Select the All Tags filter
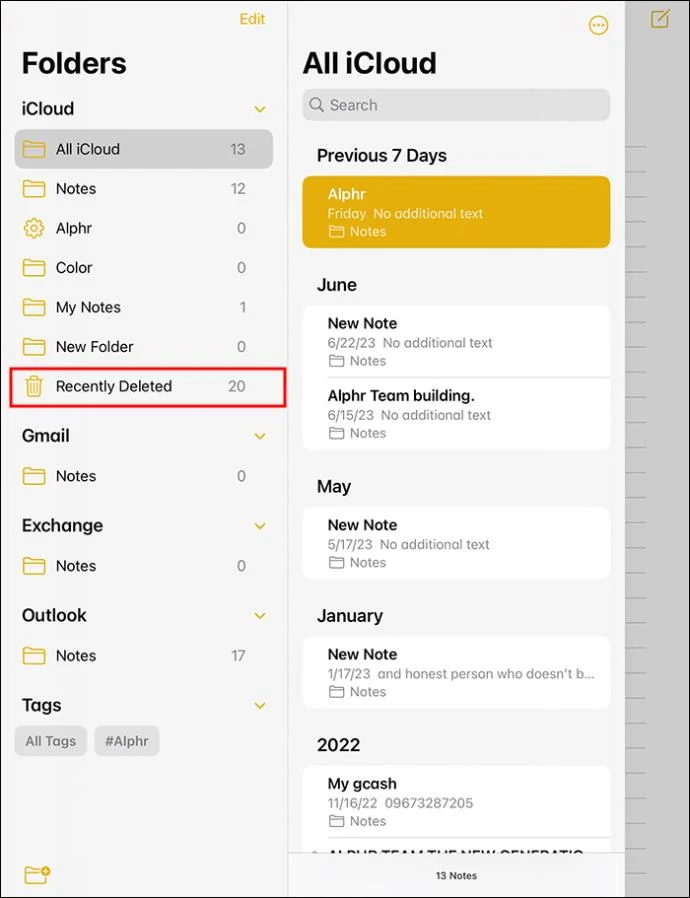The height and width of the screenshot is (898, 690). [x=50, y=741]
